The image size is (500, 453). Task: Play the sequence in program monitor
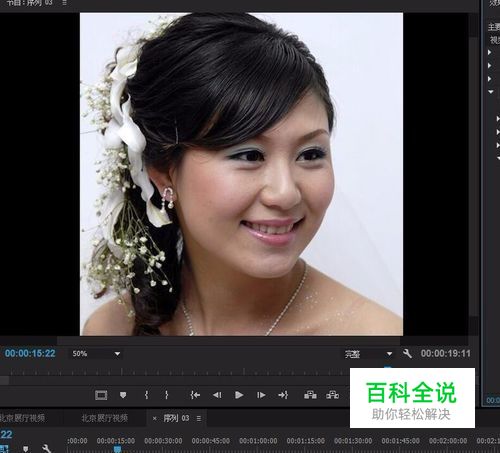239,395
